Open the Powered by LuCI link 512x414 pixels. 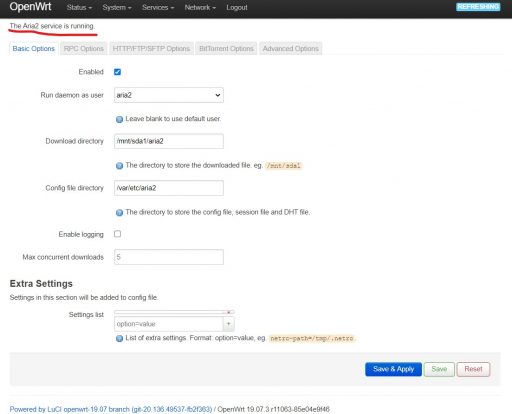[x=111, y=409]
